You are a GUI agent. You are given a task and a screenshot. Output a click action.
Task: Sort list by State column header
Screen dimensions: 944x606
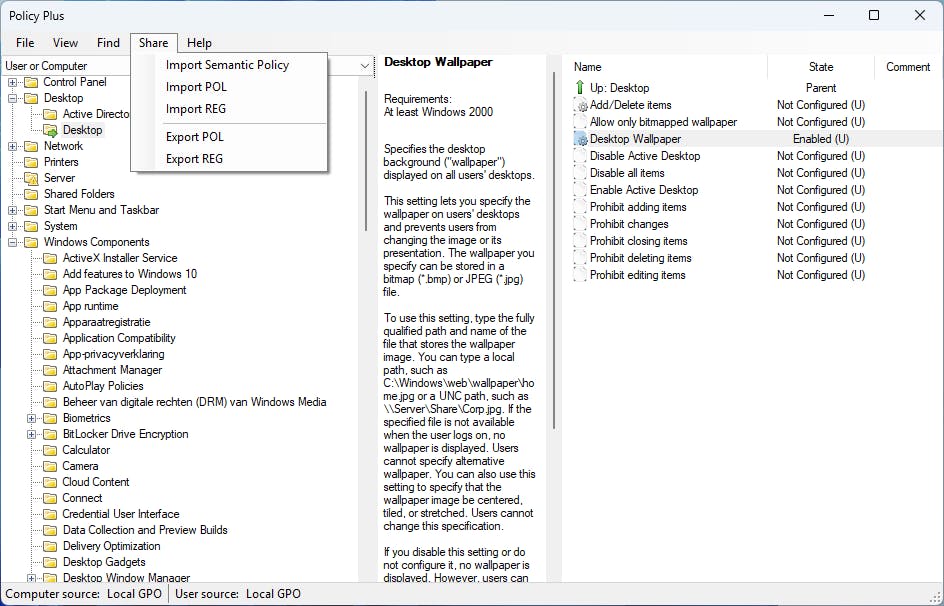point(821,67)
